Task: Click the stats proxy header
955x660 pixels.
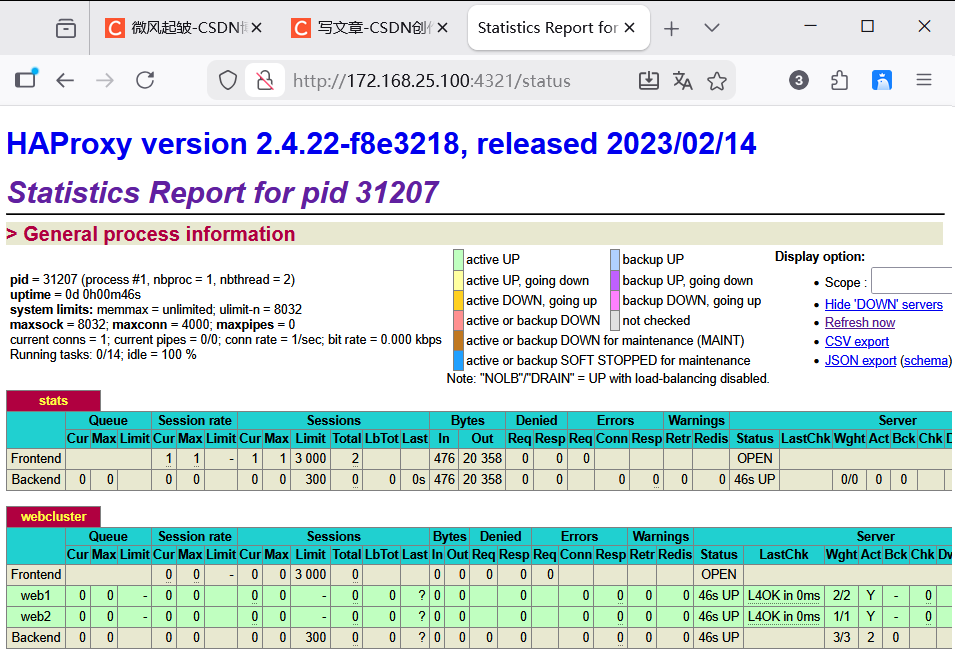Action: [53, 401]
